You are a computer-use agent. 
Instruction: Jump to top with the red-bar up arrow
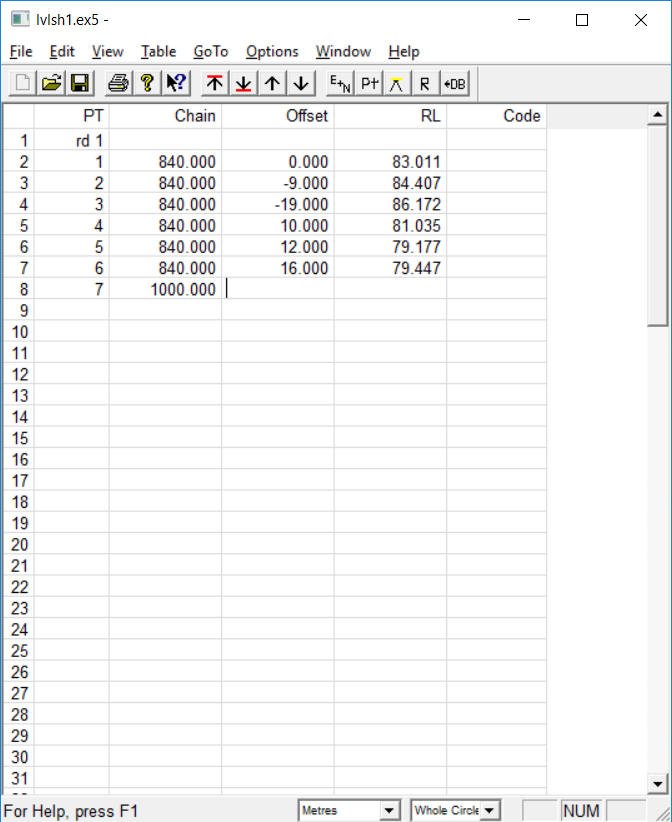214,83
